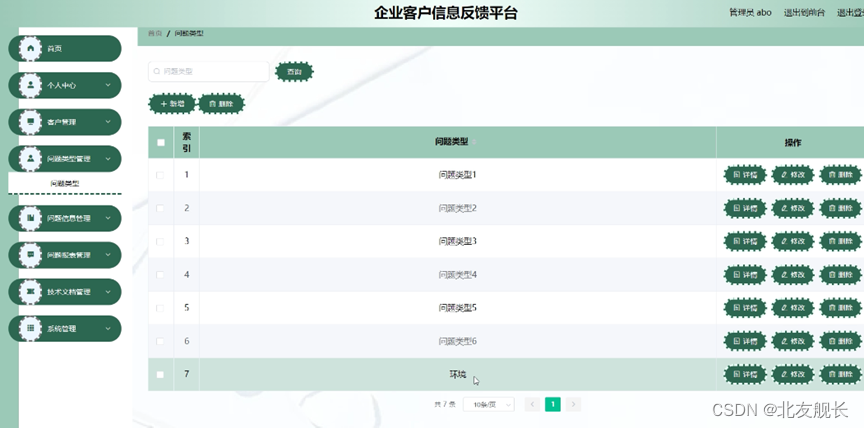The image size is (864, 428).
Task: Click 修改 for 问题类型6 row
Action: 793,341
